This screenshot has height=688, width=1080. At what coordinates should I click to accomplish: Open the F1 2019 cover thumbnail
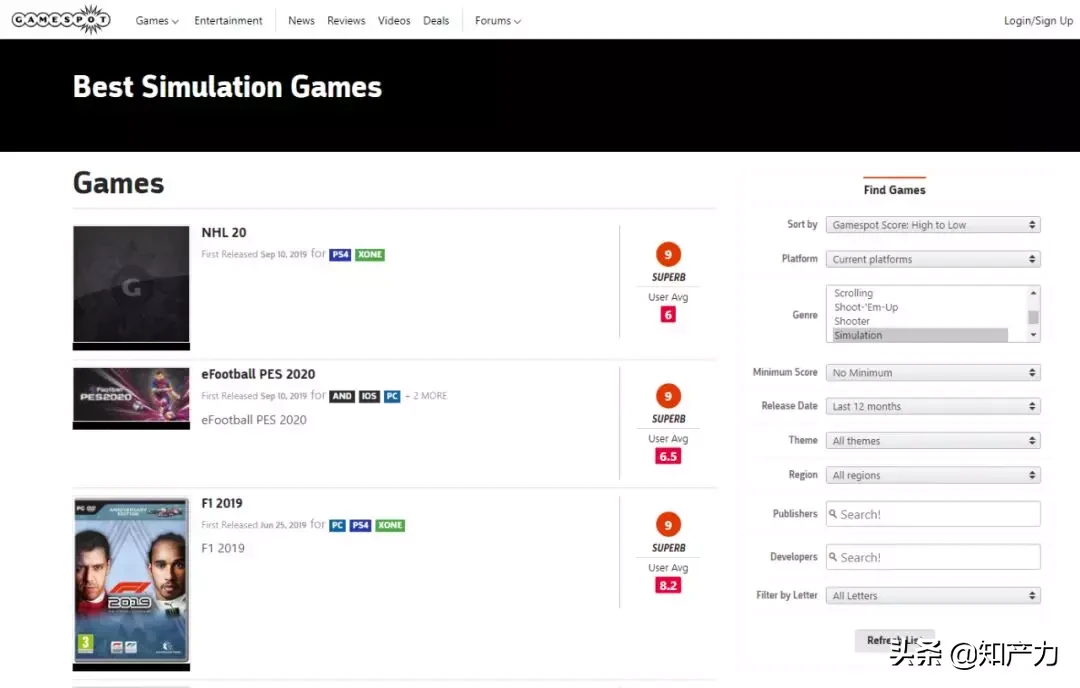click(131, 584)
